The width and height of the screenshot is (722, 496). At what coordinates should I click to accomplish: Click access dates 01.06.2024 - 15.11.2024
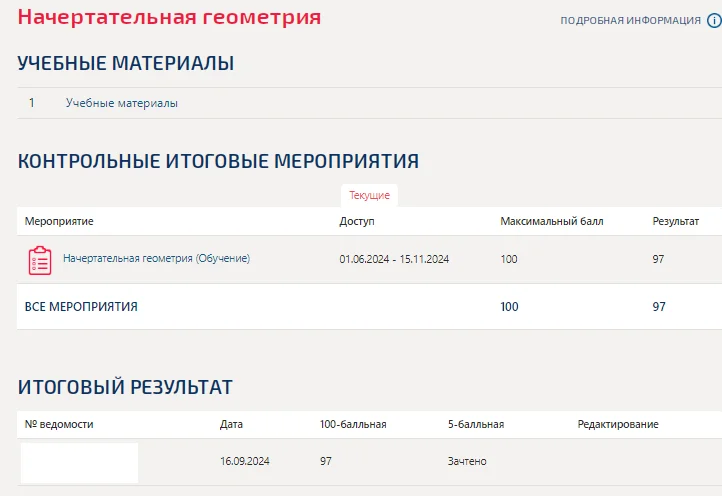point(394,259)
